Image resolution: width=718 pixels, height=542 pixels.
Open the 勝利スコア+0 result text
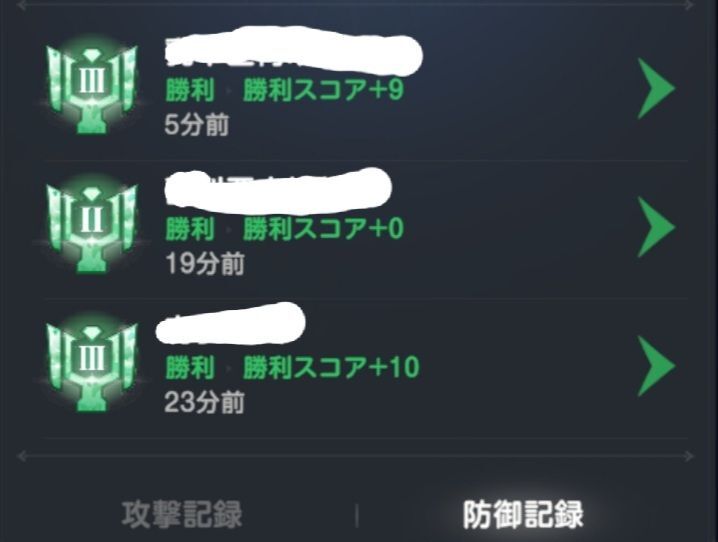(x=323, y=228)
